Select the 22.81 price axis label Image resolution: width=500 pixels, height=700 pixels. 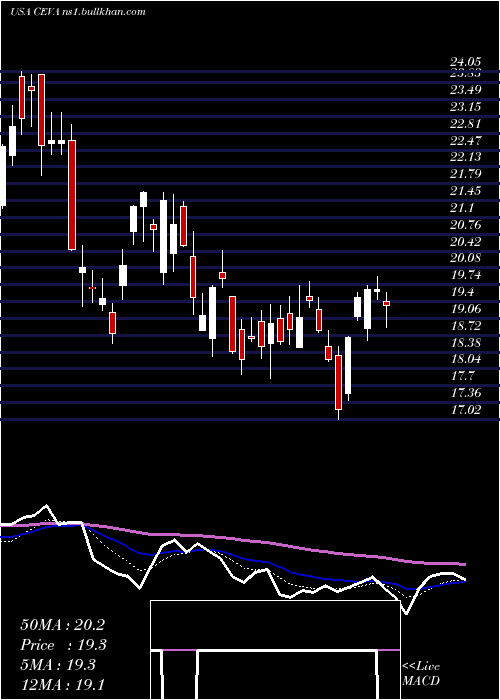pyautogui.click(x=465, y=124)
